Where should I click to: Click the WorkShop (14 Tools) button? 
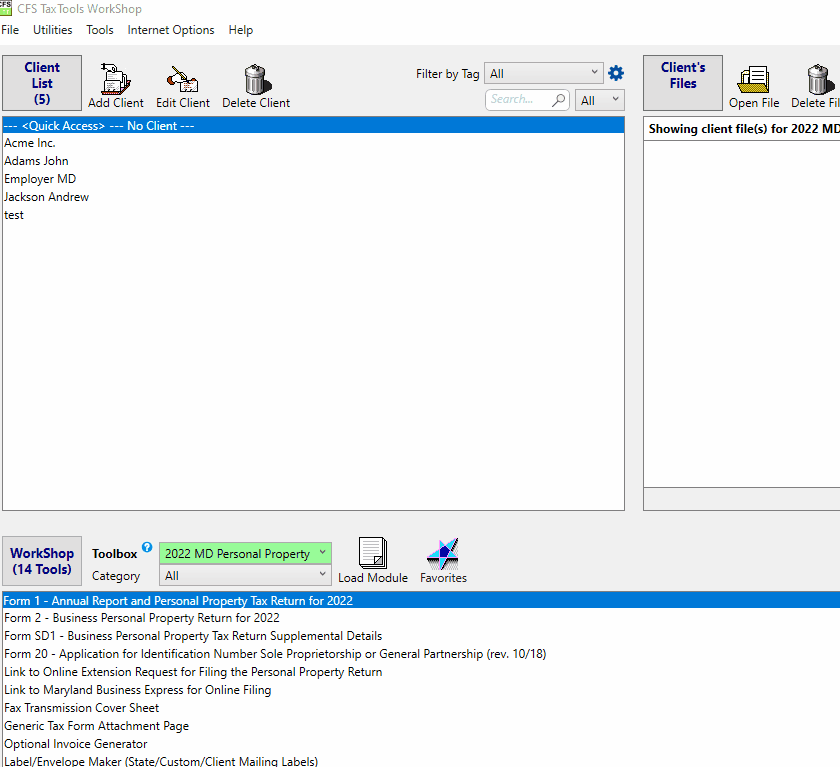pos(42,561)
